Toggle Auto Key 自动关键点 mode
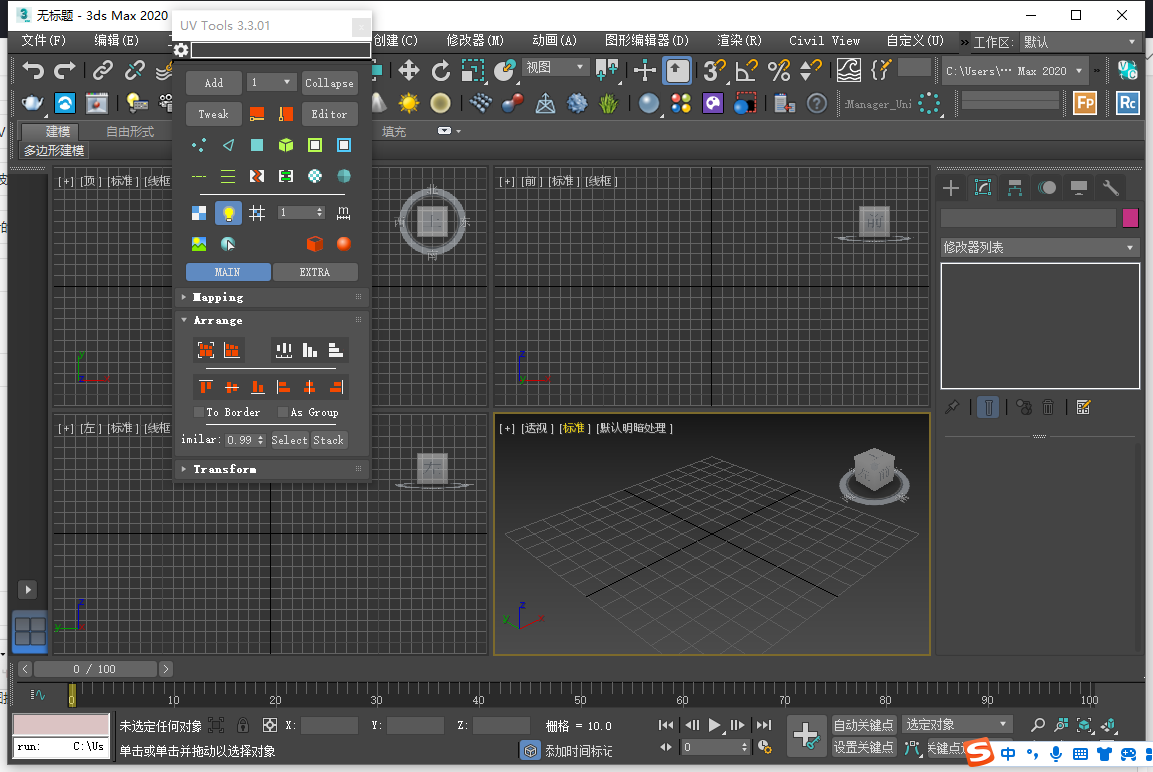This screenshot has width=1153, height=772. tap(863, 725)
